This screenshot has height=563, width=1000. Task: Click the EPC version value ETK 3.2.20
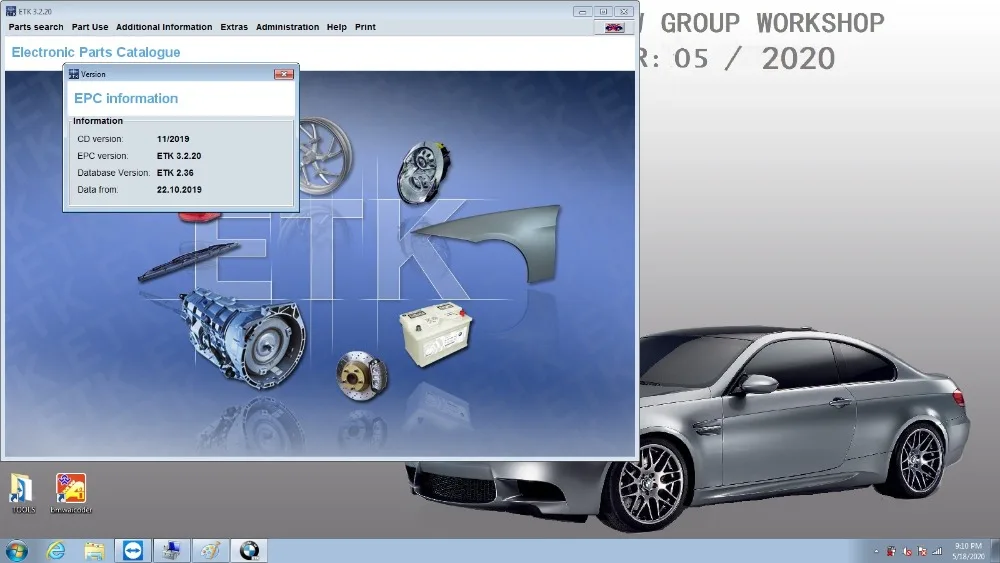click(x=179, y=156)
